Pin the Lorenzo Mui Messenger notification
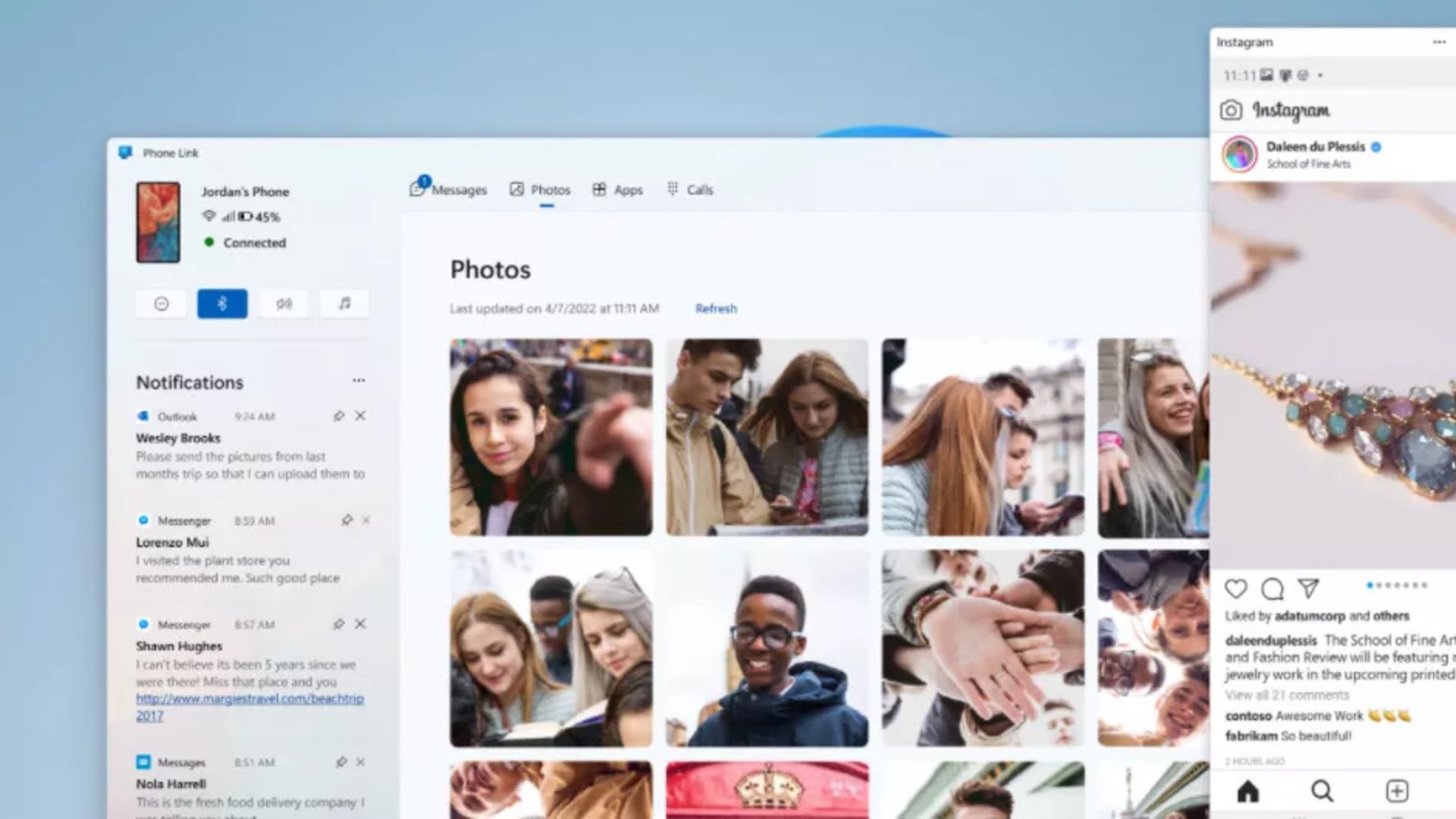 click(x=347, y=520)
